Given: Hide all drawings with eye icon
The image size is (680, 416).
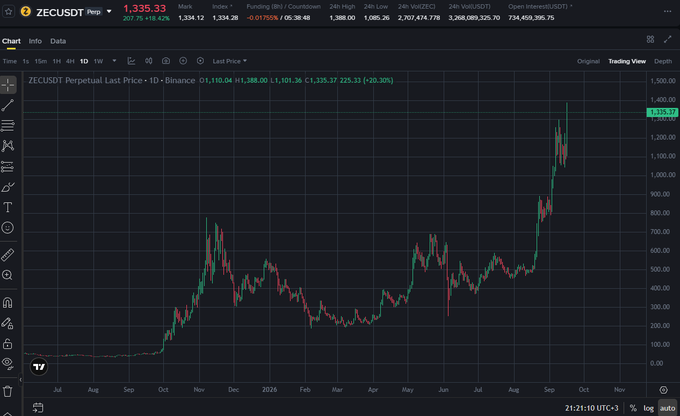Looking at the screenshot, I should pos(8,364).
